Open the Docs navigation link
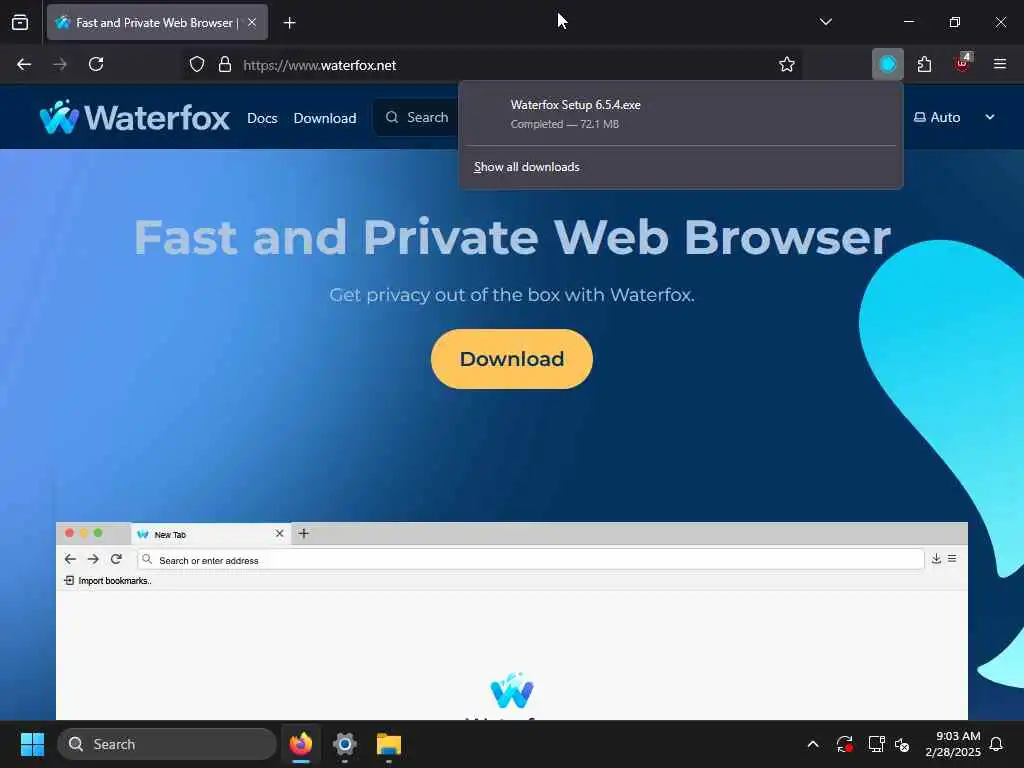 [262, 118]
